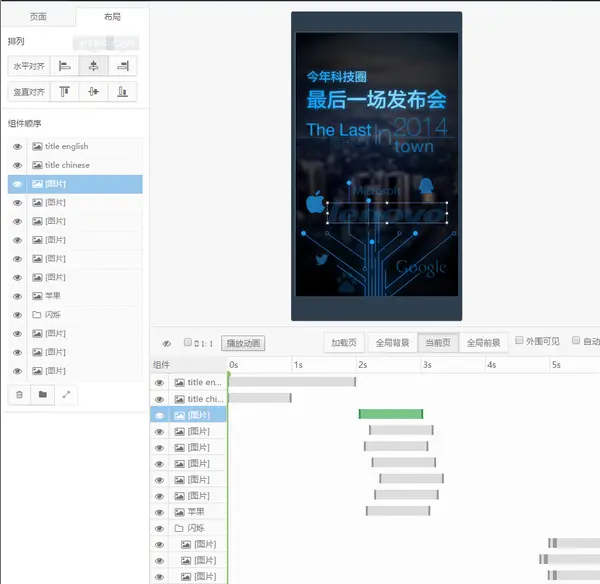The width and height of the screenshot is (600, 584).
Task: Toggle hidden-eye icon in timeline toolbar
Action: click(x=166, y=343)
